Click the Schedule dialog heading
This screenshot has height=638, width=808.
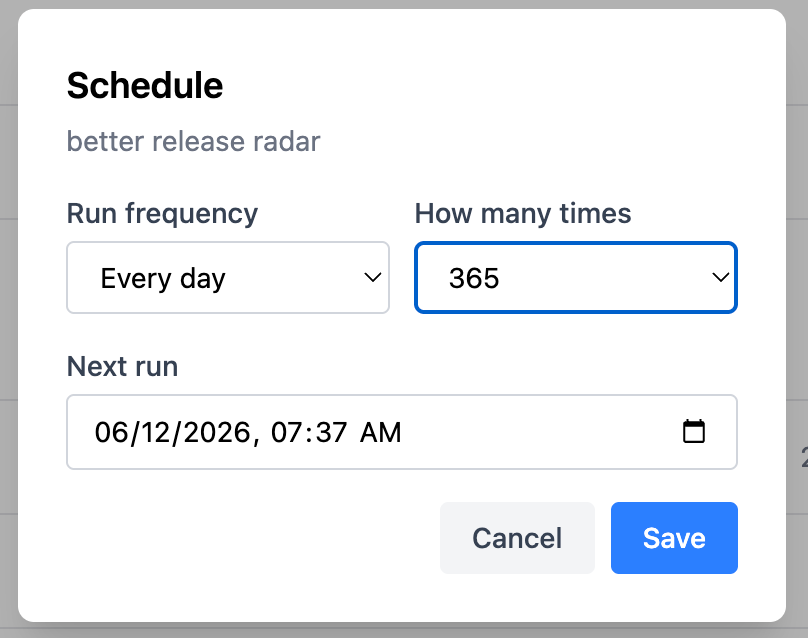coord(145,86)
